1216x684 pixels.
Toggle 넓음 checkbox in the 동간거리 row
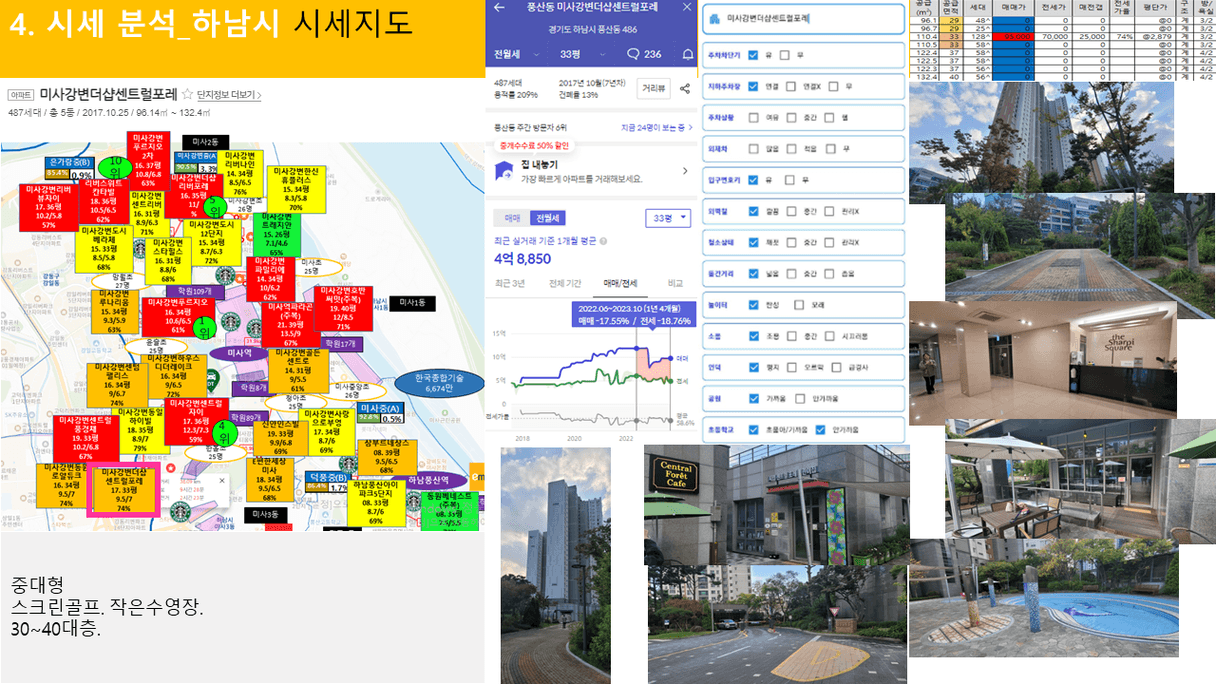754,273
